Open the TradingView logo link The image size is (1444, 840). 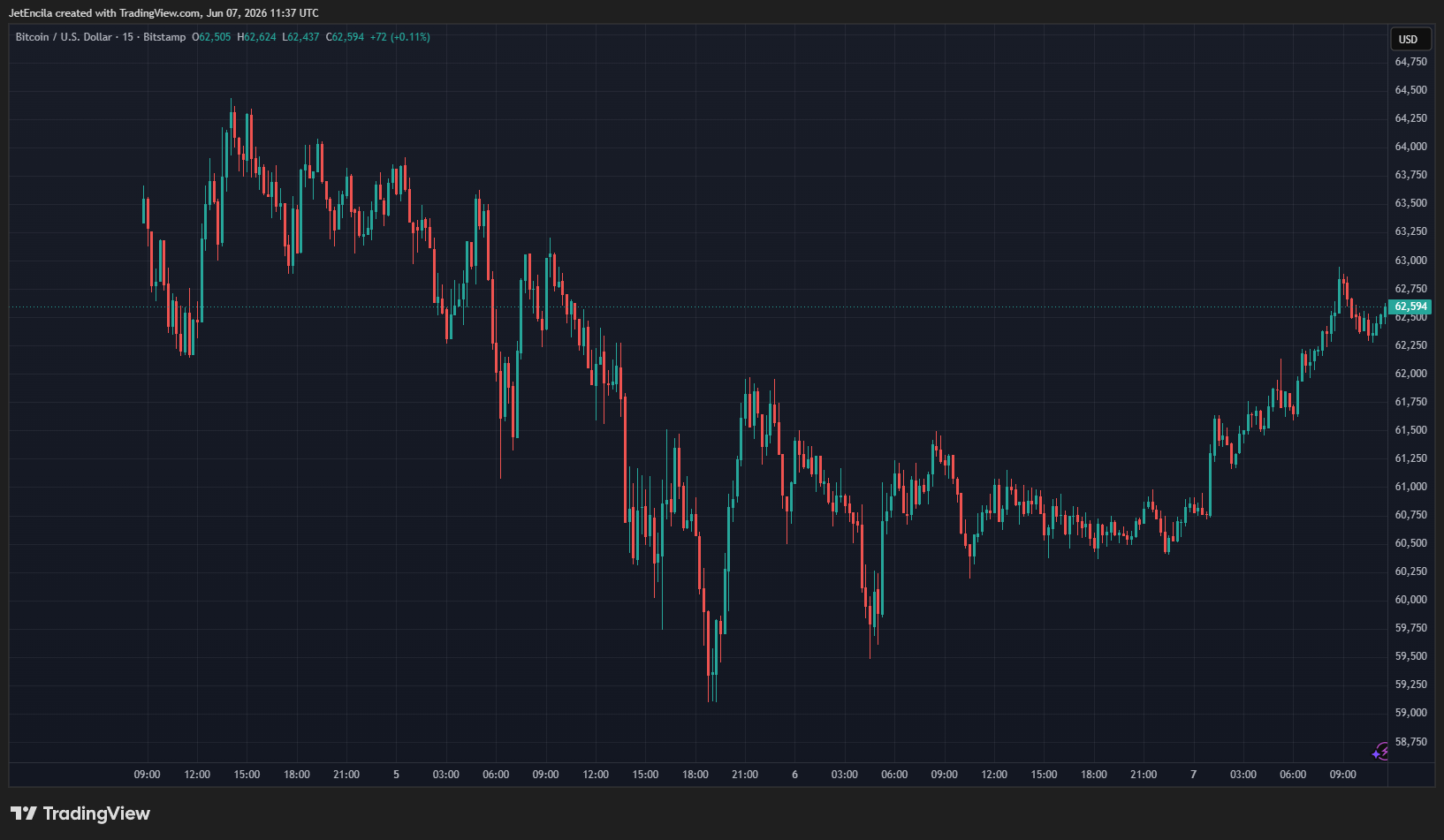(80, 814)
